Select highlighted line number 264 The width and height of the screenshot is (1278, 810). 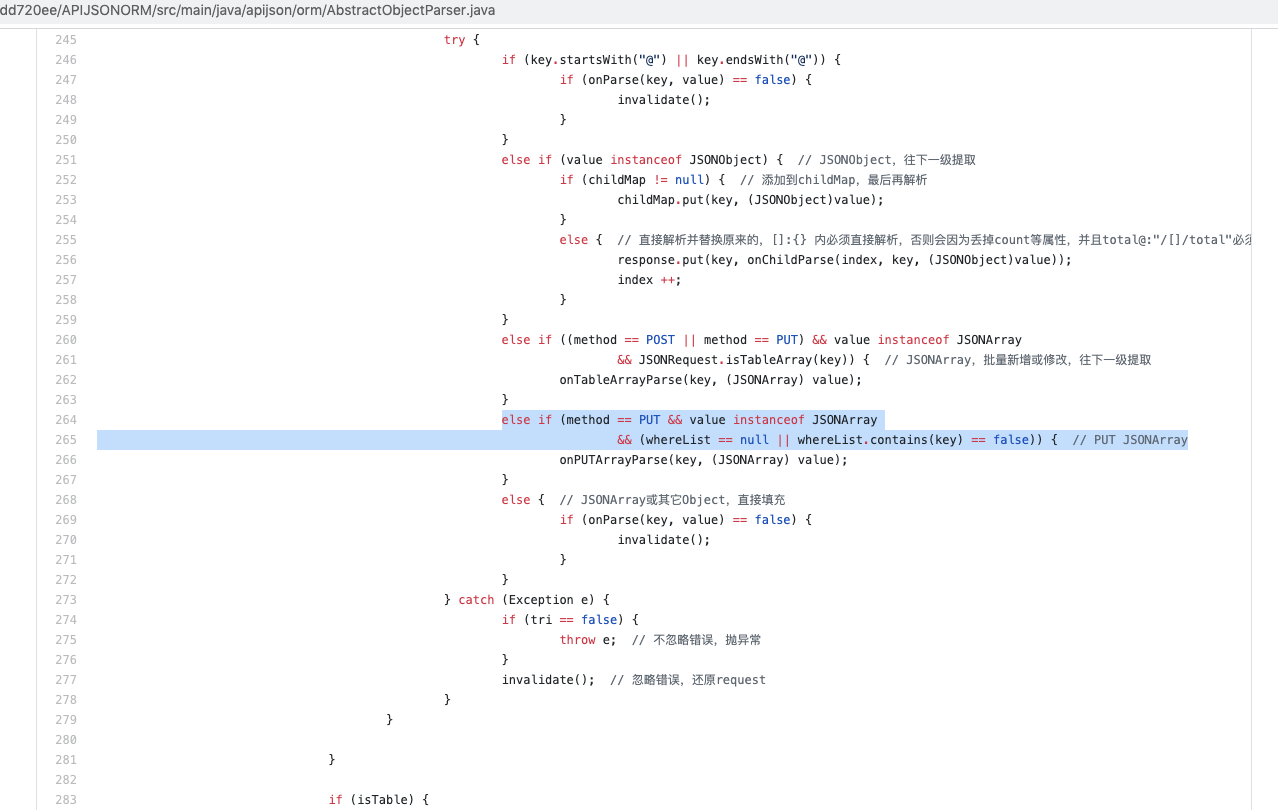click(65, 419)
